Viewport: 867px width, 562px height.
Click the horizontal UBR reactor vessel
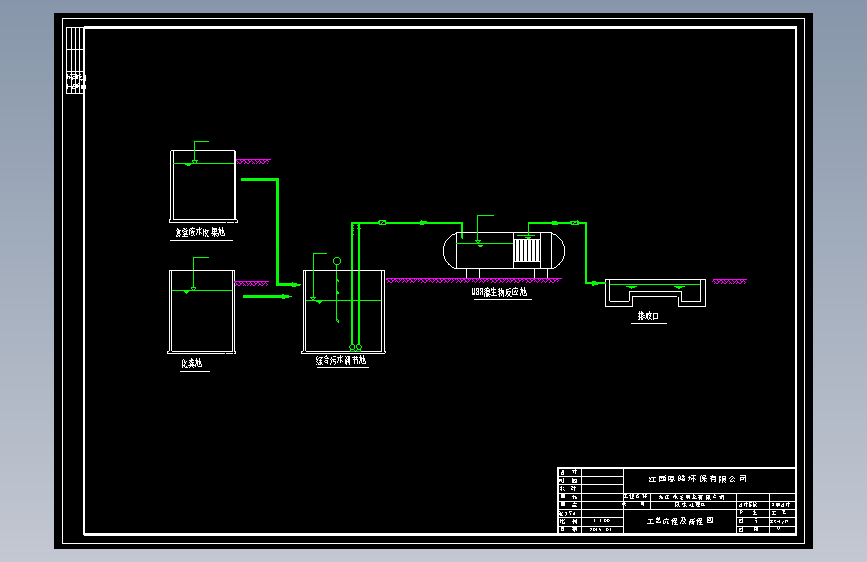pos(504,251)
